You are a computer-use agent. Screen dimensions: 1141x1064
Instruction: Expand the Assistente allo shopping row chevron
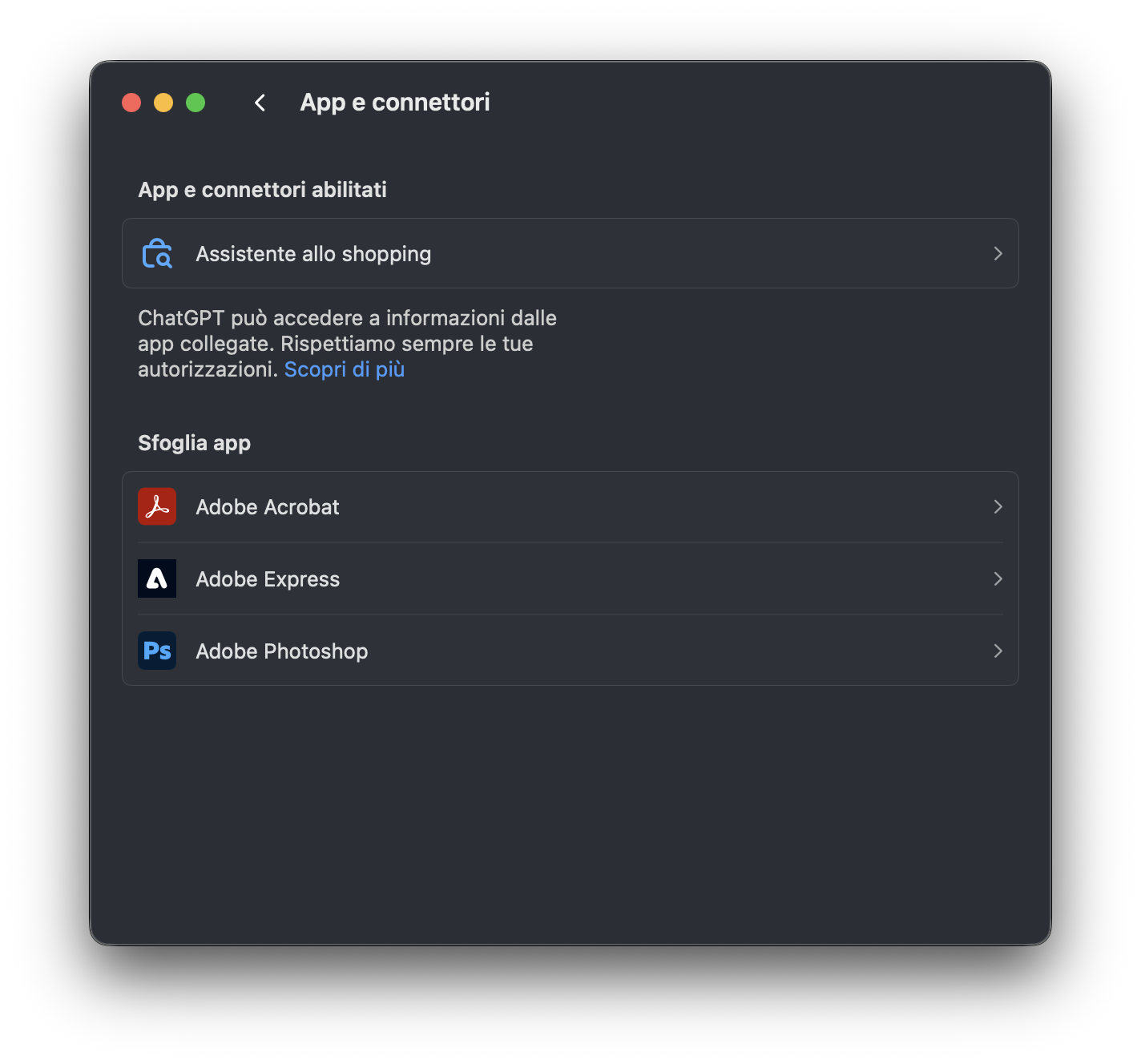point(998,253)
